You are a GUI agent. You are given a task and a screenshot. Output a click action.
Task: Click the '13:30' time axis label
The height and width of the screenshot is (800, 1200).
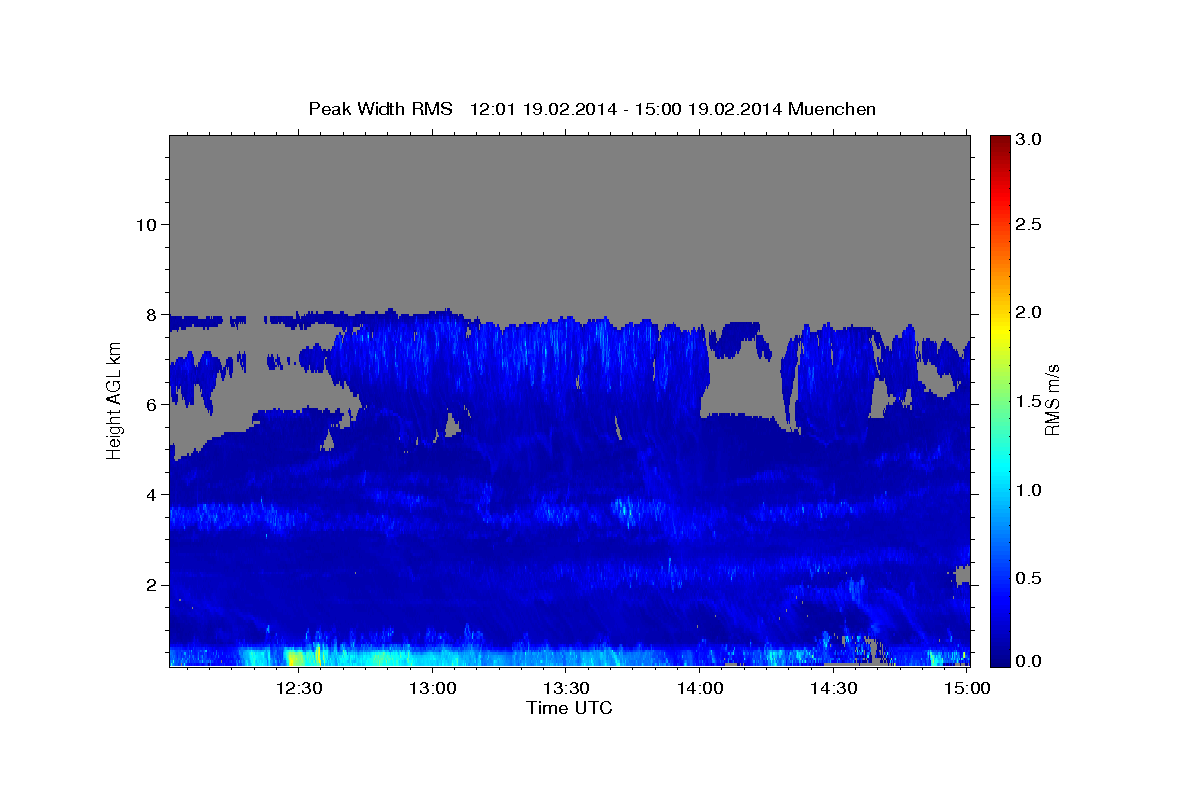click(x=566, y=688)
